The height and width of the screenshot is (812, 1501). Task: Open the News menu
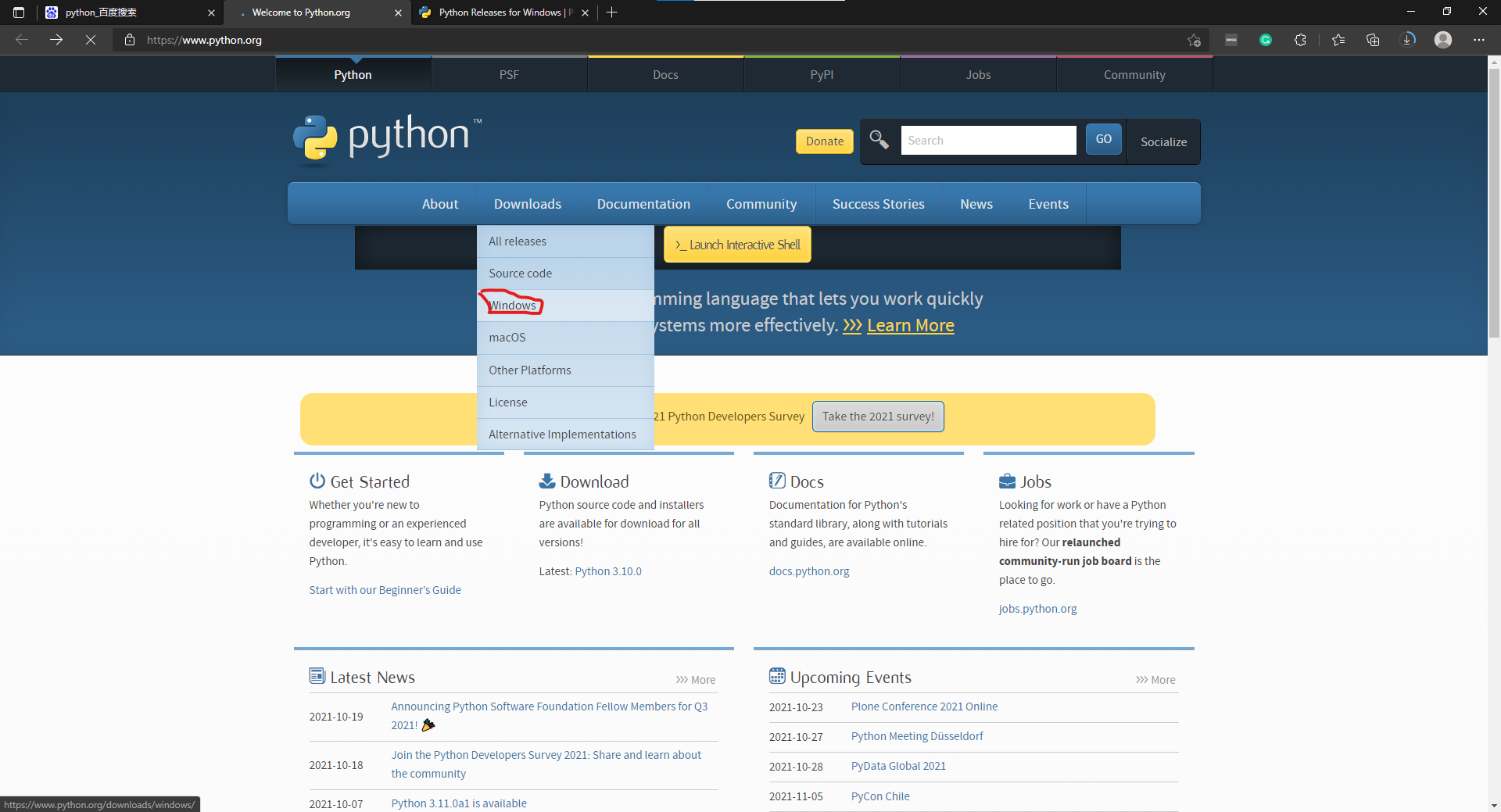pyautogui.click(x=976, y=204)
